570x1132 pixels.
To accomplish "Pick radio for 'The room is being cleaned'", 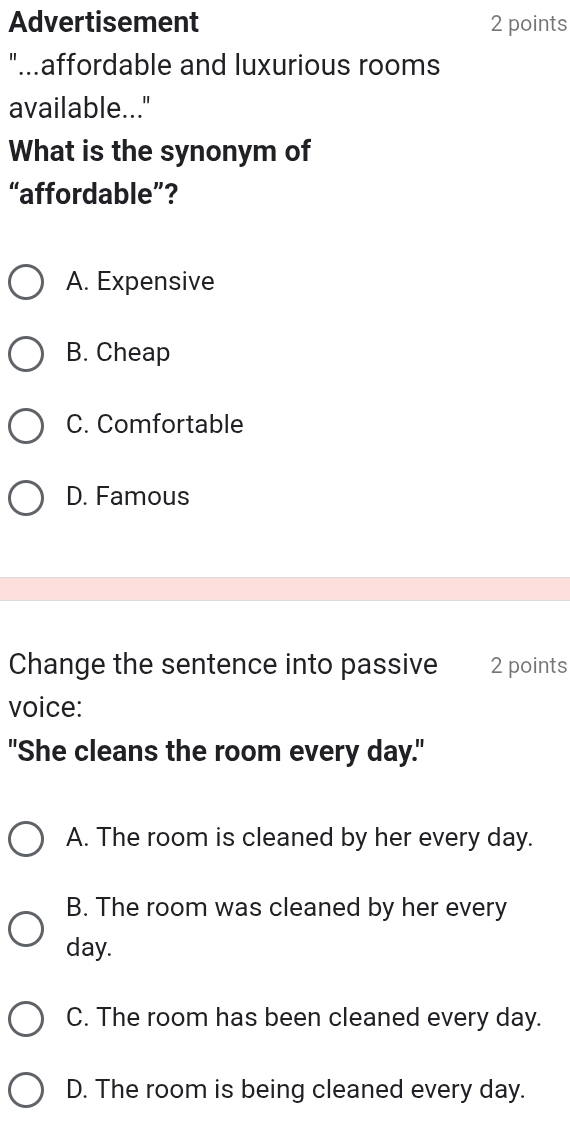I will click(25, 1090).
